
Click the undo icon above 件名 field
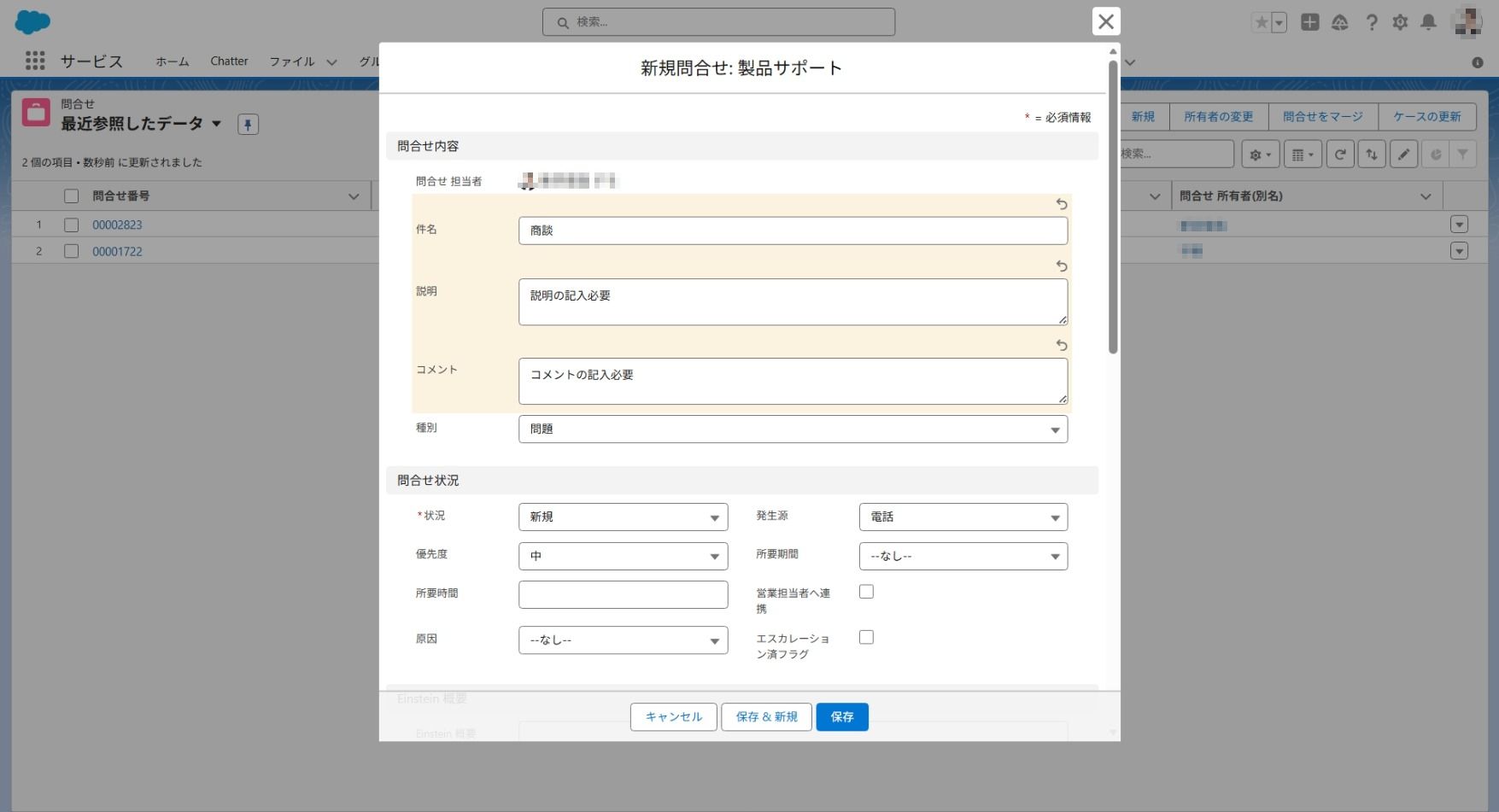pyautogui.click(x=1061, y=204)
